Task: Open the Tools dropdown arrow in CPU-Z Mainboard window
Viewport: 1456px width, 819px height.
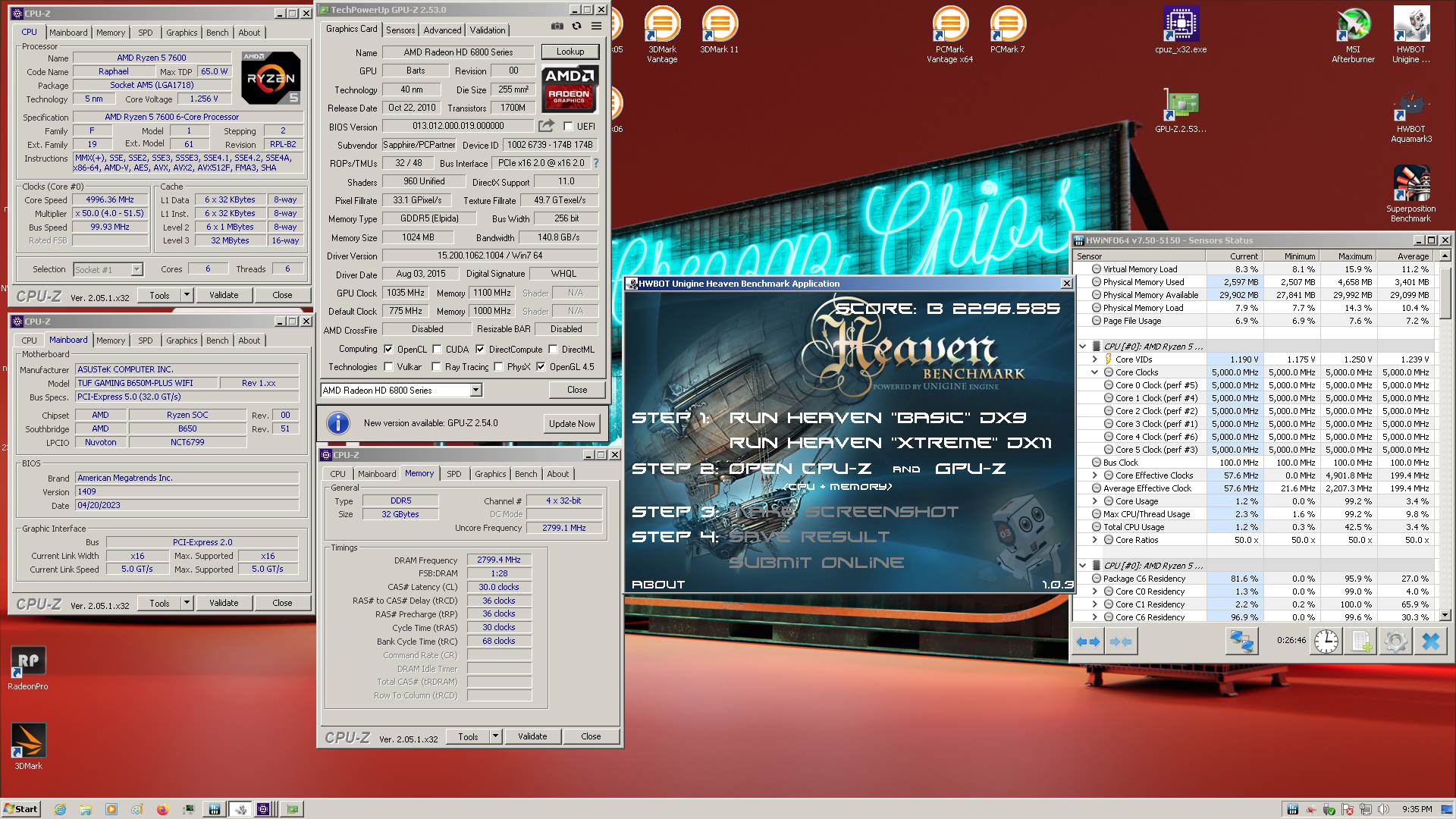Action: click(x=187, y=603)
